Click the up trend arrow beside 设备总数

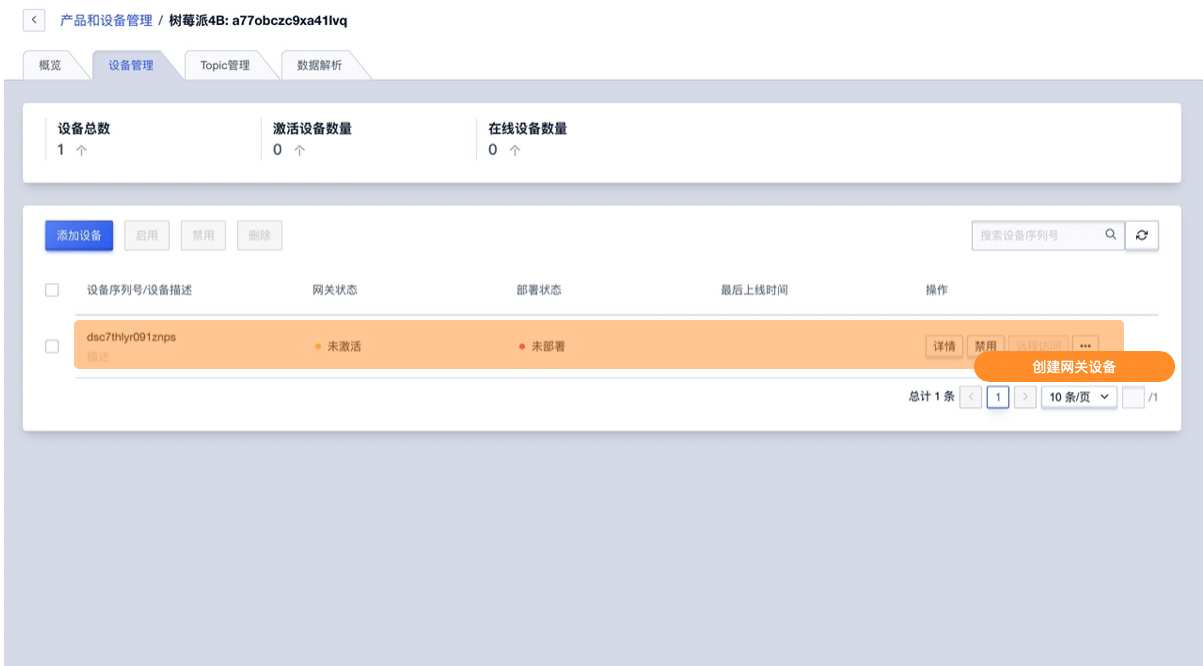point(78,149)
